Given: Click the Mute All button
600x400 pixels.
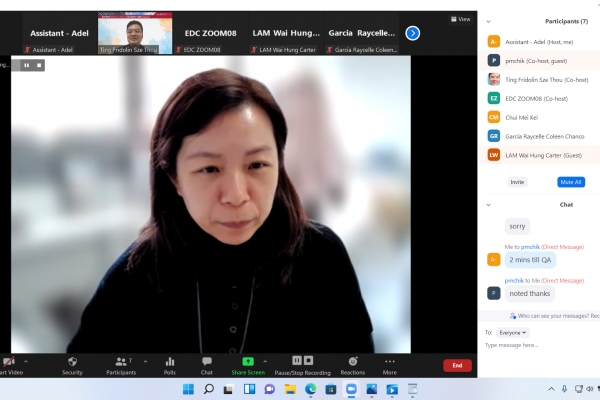Looking at the screenshot, I should [571, 182].
